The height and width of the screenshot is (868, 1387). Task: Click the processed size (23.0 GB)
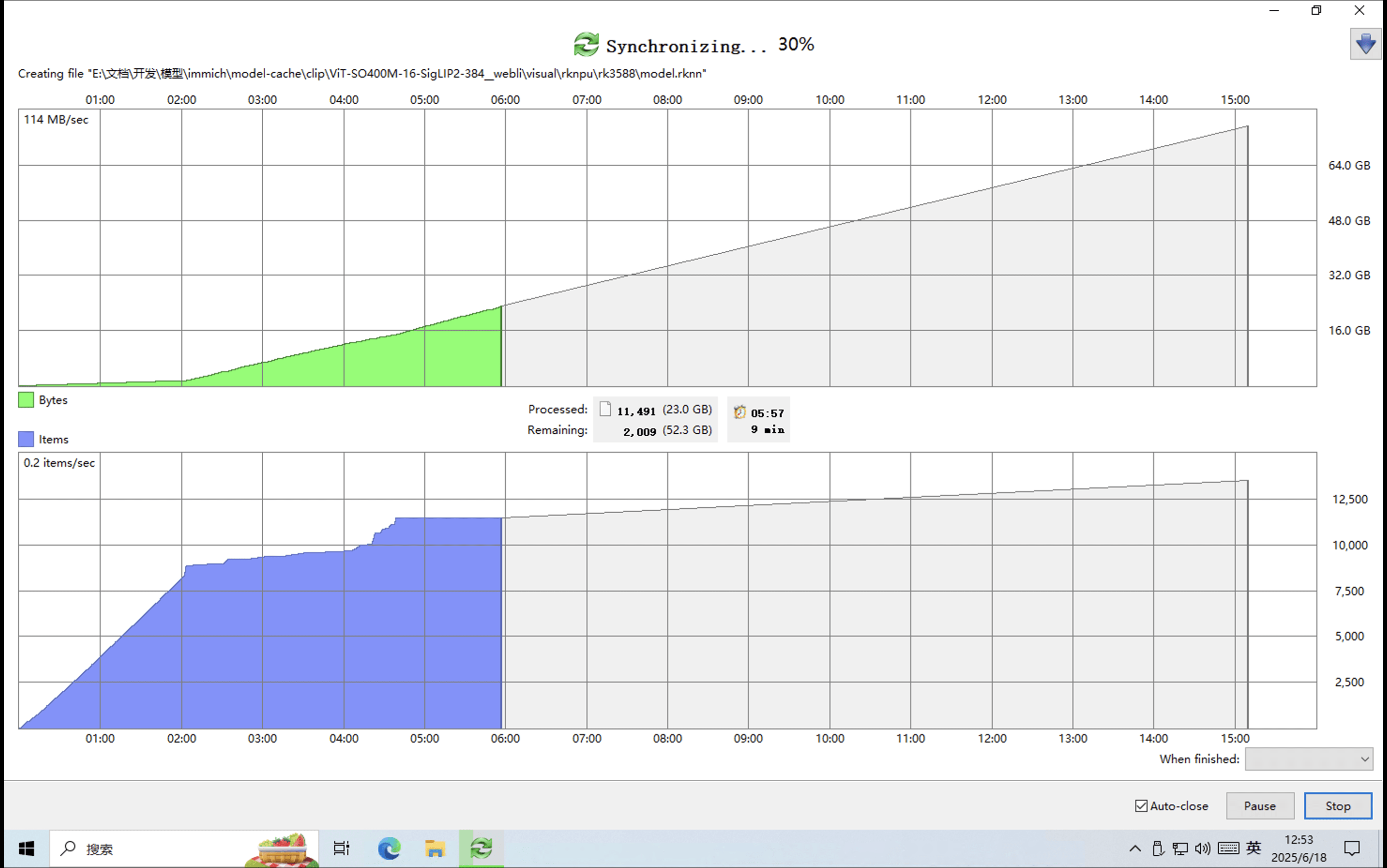pyautogui.click(x=687, y=409)
